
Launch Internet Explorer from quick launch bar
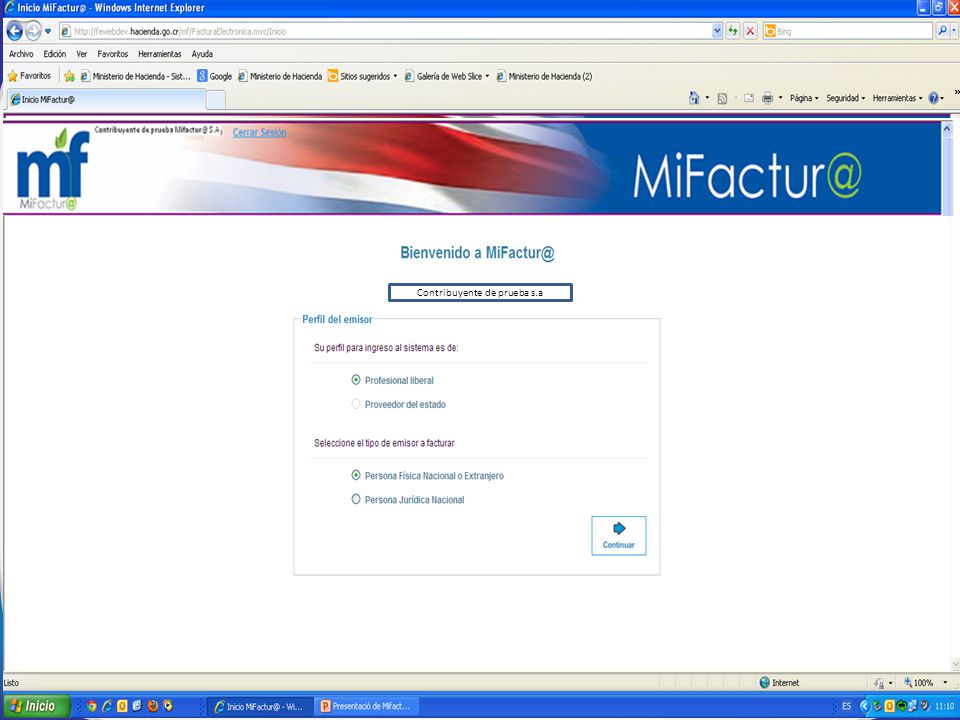[107, 706]
